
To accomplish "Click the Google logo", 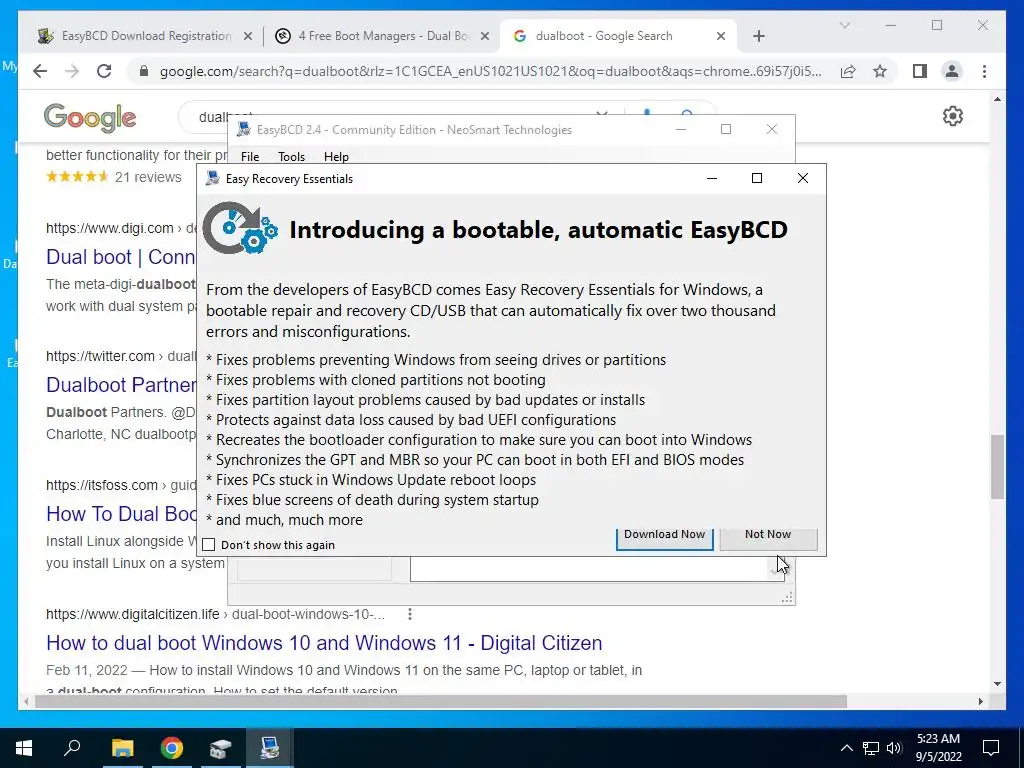I will coord(90,118).
